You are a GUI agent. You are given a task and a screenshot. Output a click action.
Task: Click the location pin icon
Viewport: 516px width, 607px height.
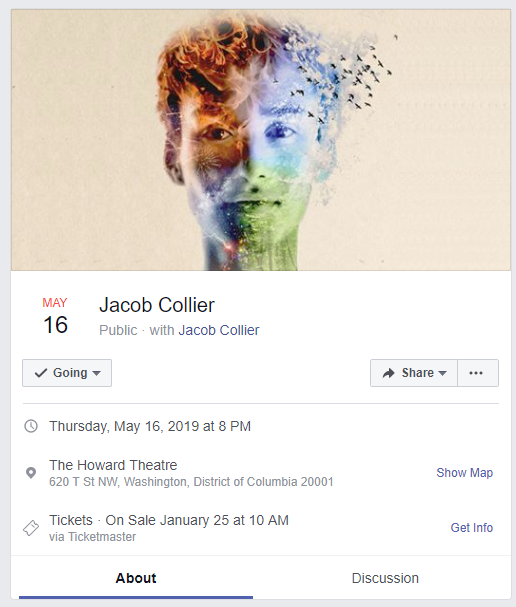[x=31, y=473]
